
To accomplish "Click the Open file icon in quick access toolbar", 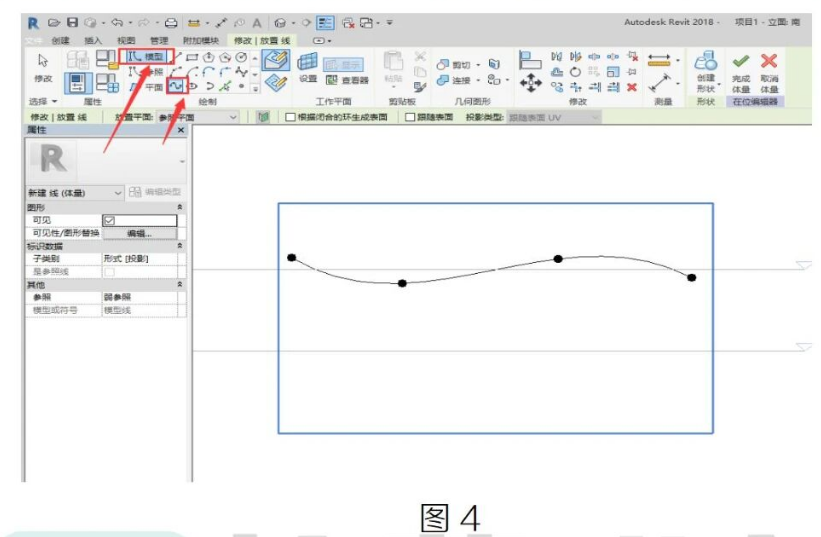I will tap(53, 23).
